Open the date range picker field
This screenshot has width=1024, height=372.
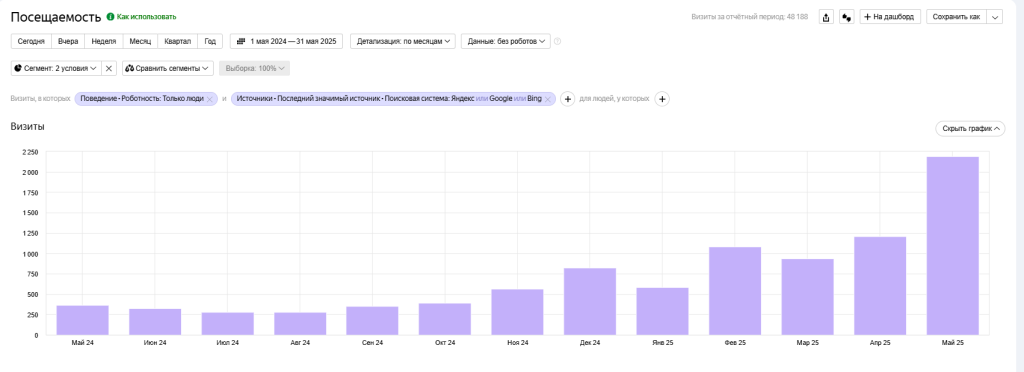point(287,41)
